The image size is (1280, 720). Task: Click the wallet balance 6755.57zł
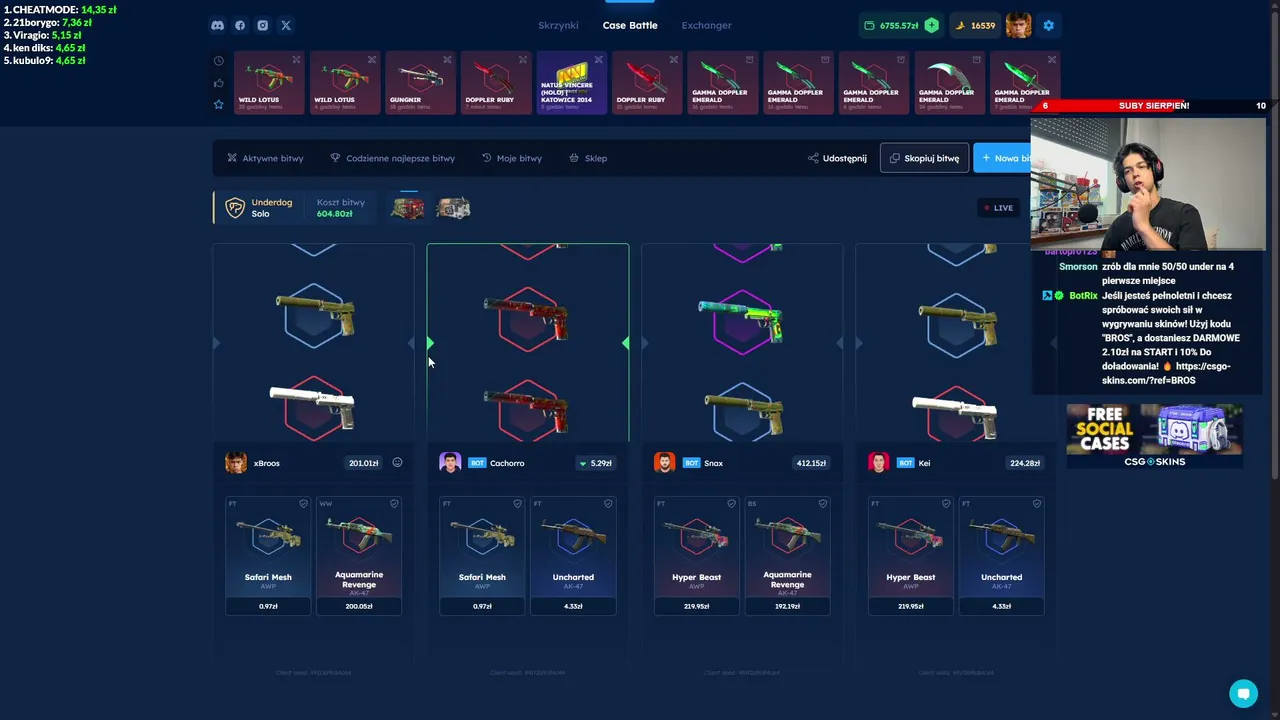click(x=898, y=25)
